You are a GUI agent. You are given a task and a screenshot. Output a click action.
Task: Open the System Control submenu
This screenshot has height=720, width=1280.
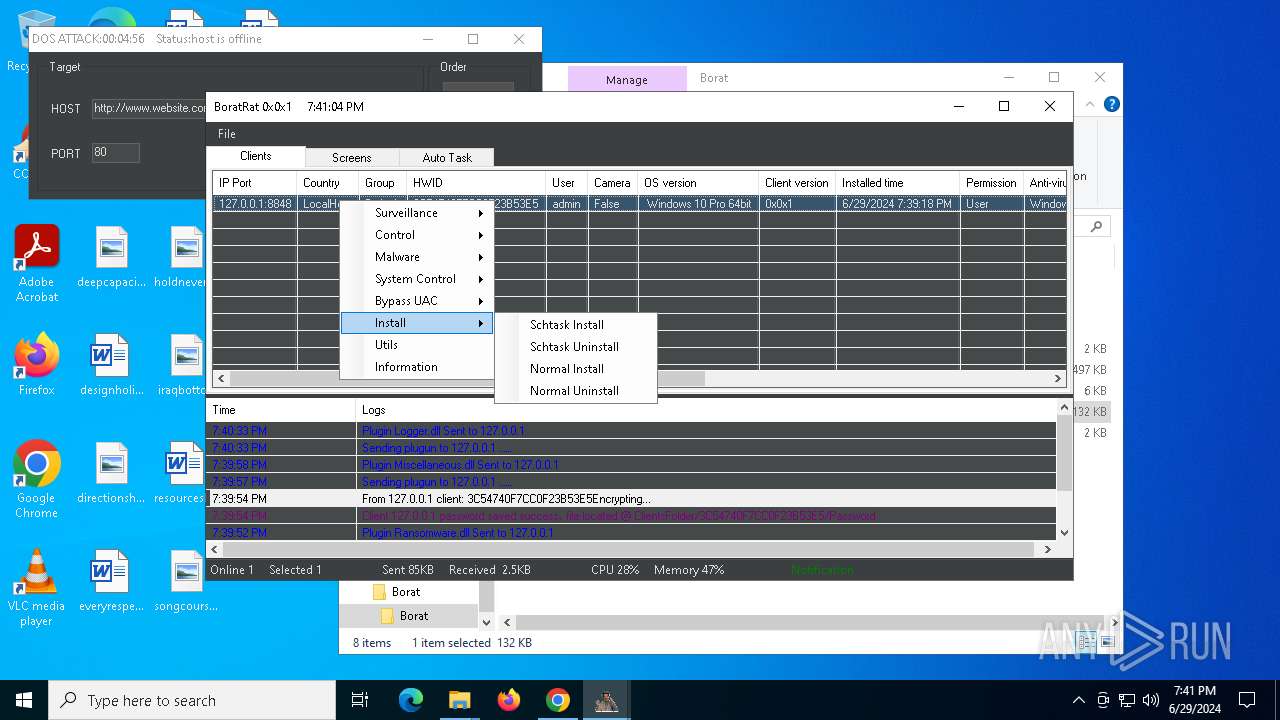pos(417,279)
